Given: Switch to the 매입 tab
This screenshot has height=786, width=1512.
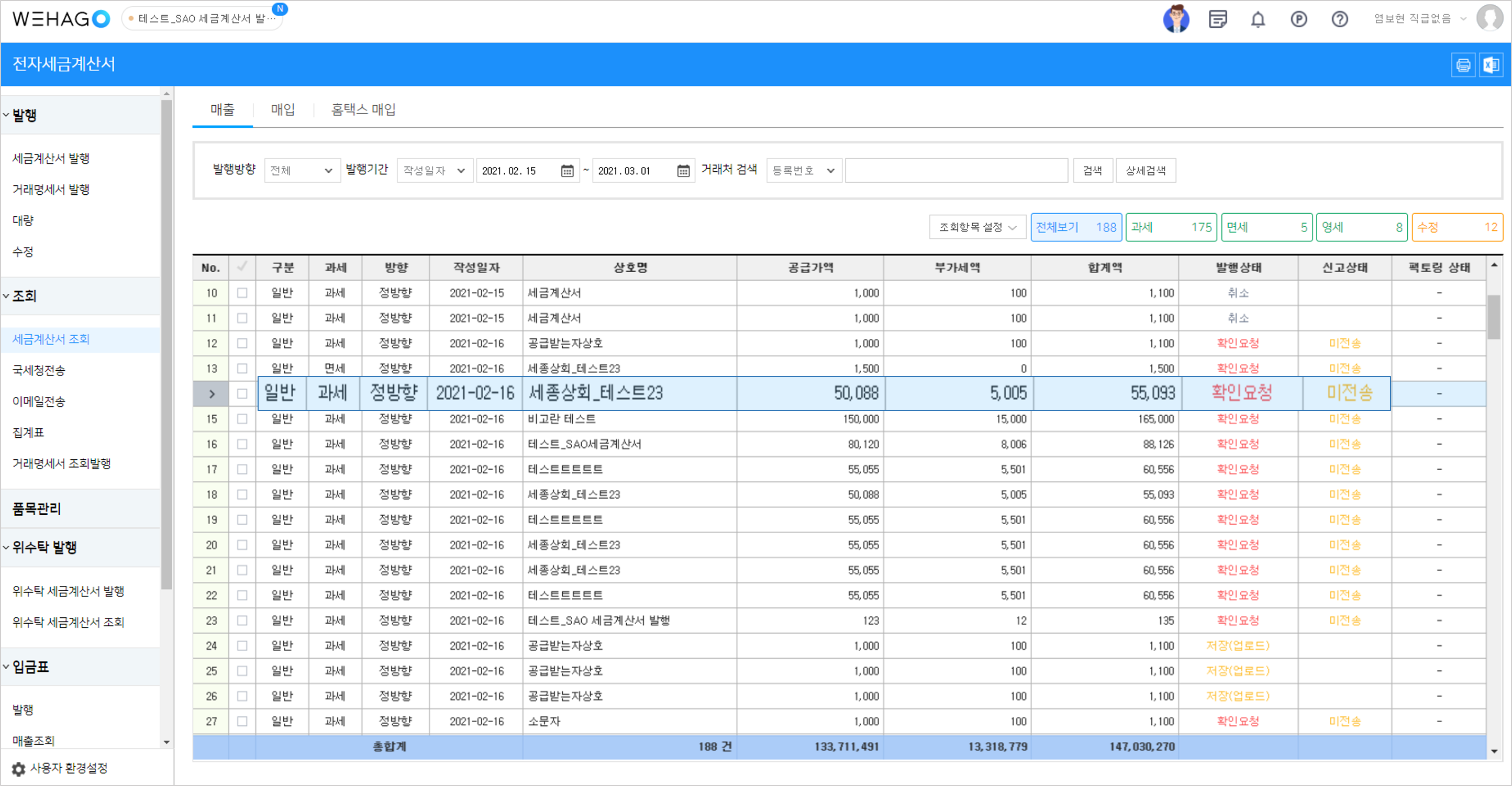Looking at the screenshot, I should click(283, 109).
